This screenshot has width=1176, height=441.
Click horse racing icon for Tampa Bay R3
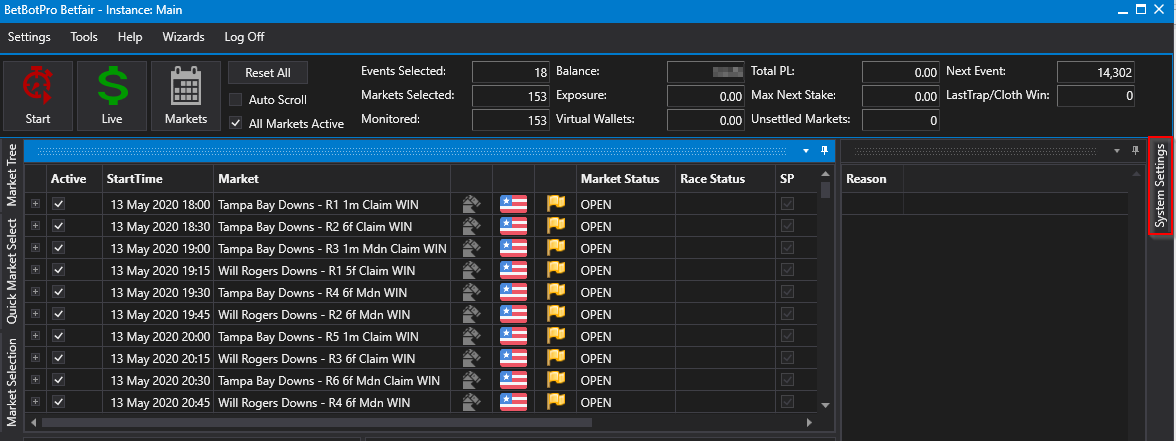coord(471,248)
